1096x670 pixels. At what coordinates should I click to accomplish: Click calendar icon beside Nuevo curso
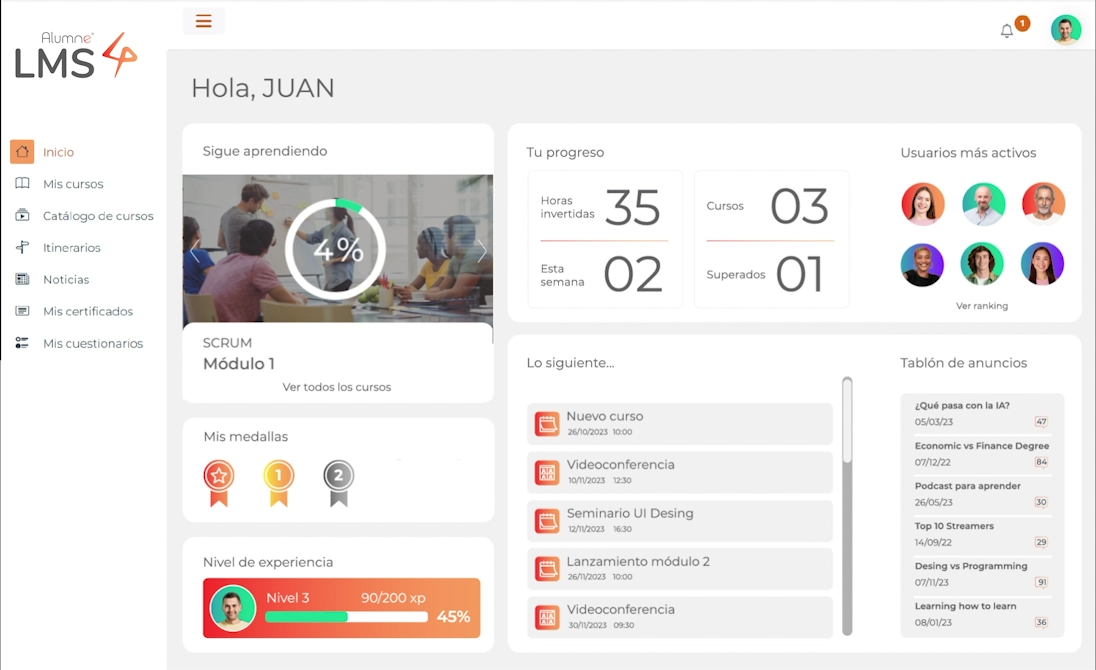point(547,424)
